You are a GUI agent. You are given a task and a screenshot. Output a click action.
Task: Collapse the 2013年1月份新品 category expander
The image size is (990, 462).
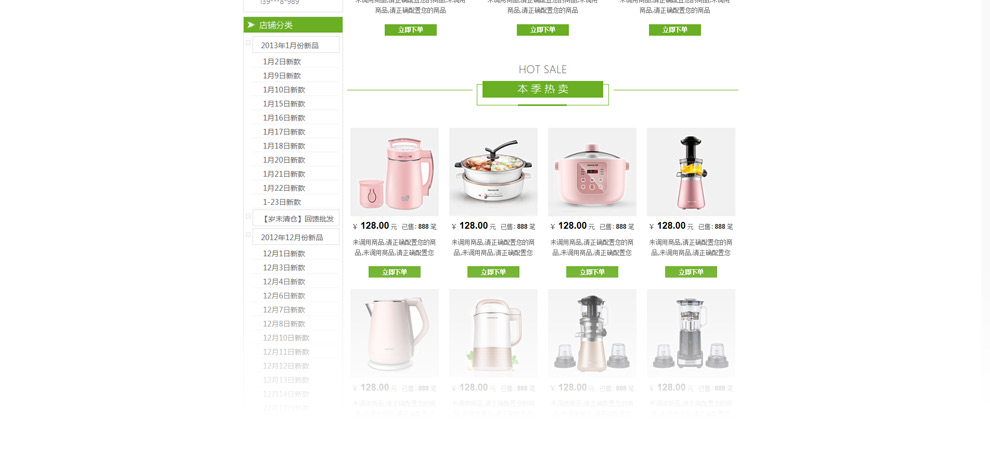click(x=248, y=44)
